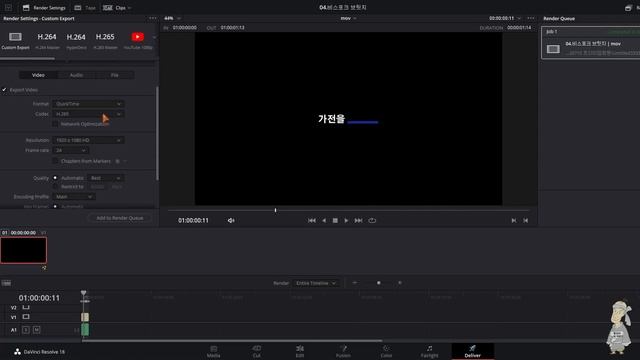Viewport: 640px width, 360px height.
Task: Enable Chapters from Markers checkbox
Action: point(55,161)
